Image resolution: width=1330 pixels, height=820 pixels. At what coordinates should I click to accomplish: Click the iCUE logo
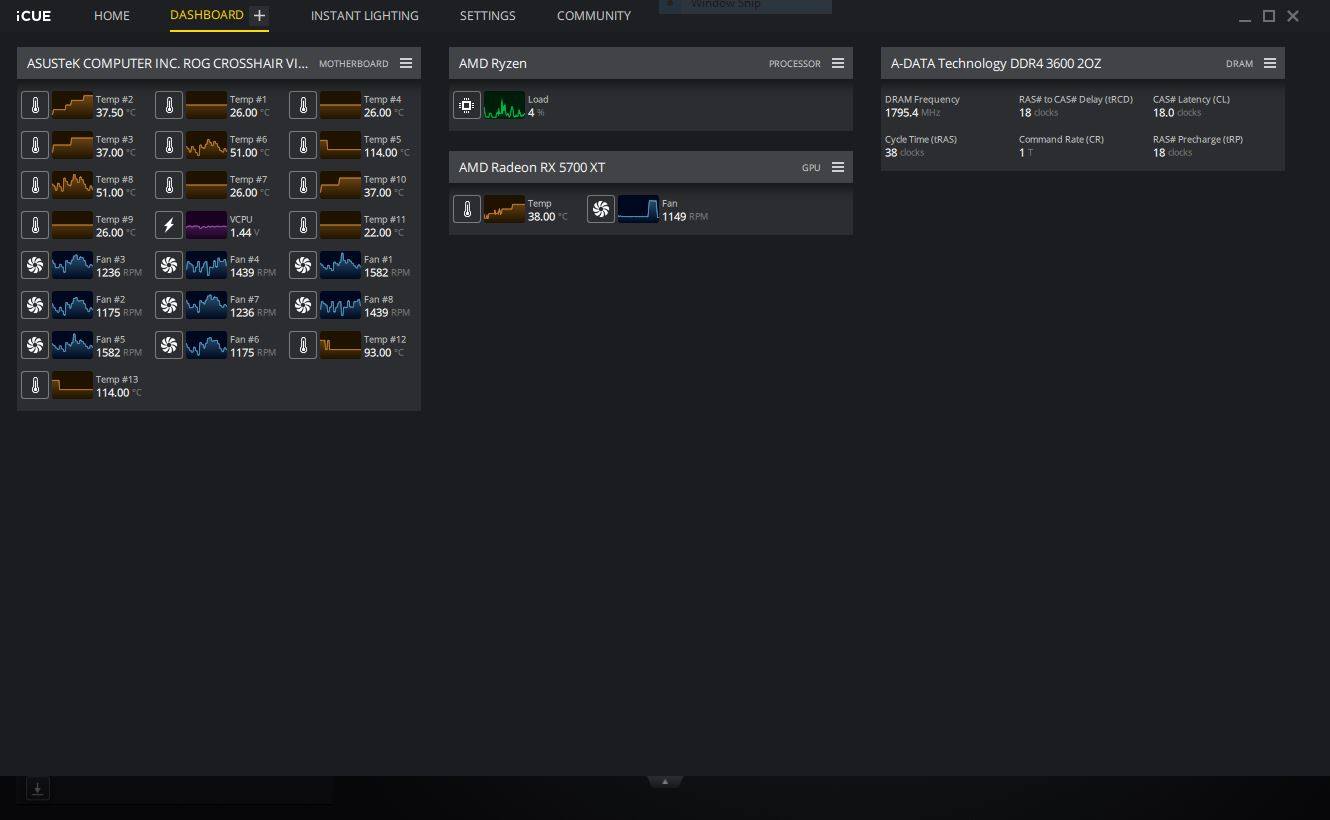pos(34,16)
